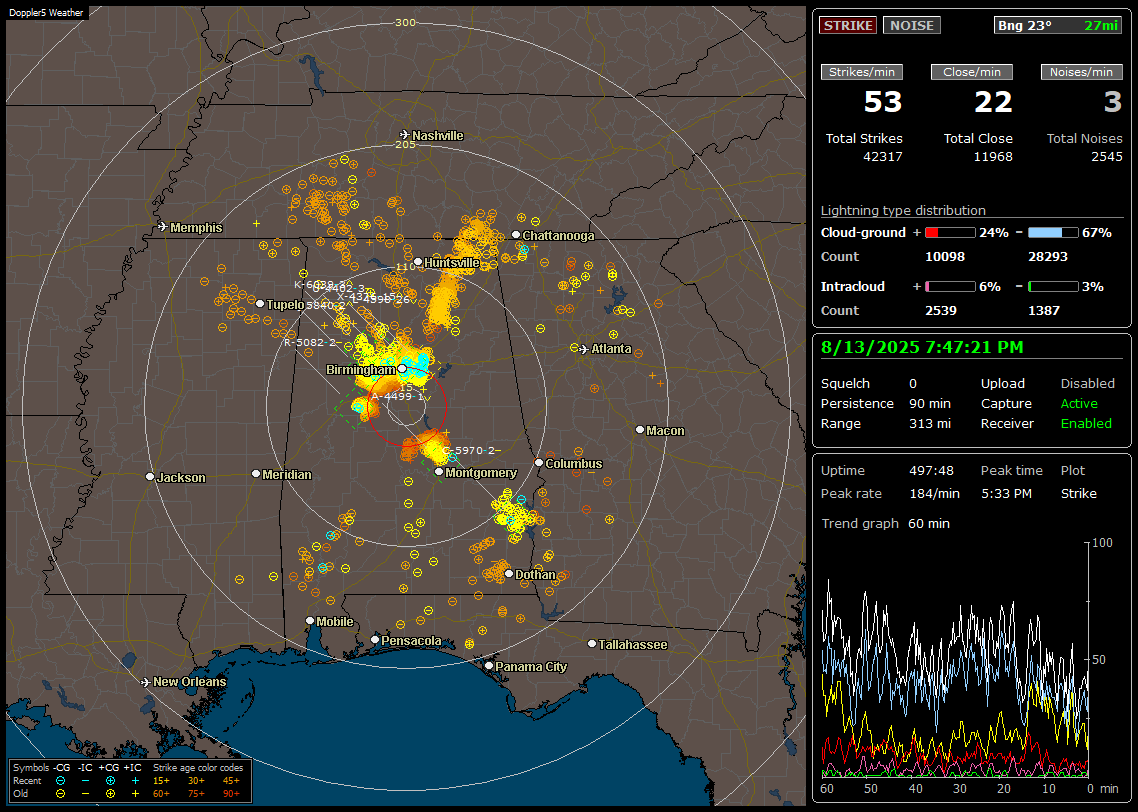
Task: Click the Recent -CG symbol in legend
Action: point(60,781)
